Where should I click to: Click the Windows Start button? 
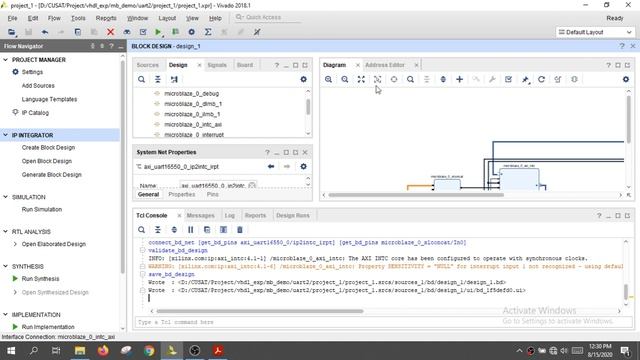pos(11,351)
